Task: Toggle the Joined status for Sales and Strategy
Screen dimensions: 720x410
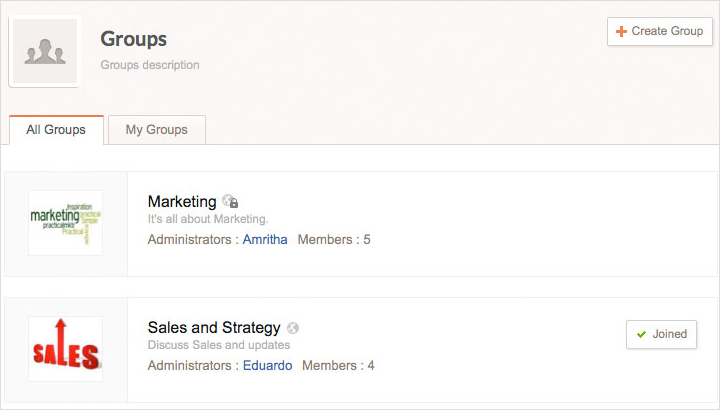Action: pyautogui.click(x=661, y=334)
